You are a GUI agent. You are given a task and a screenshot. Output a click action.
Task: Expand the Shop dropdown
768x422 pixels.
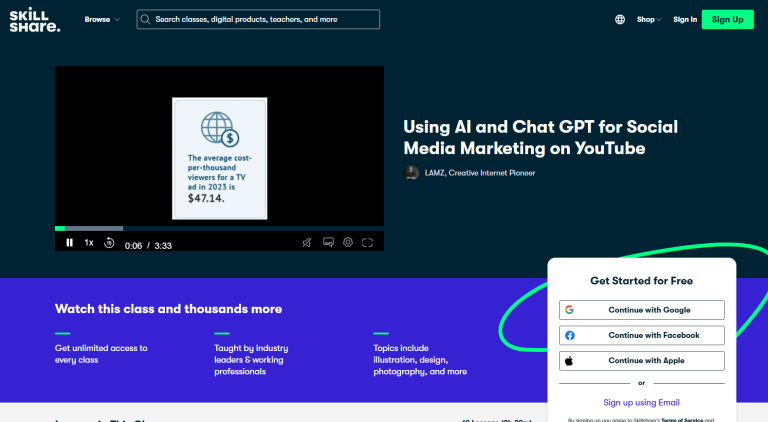point(649,20)
